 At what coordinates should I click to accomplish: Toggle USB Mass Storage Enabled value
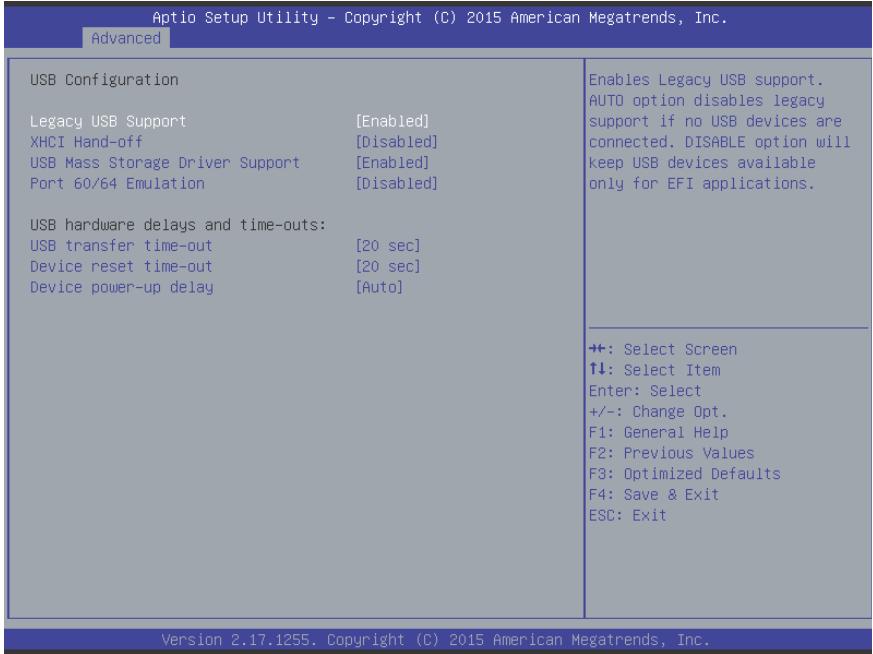click(393, 163)
